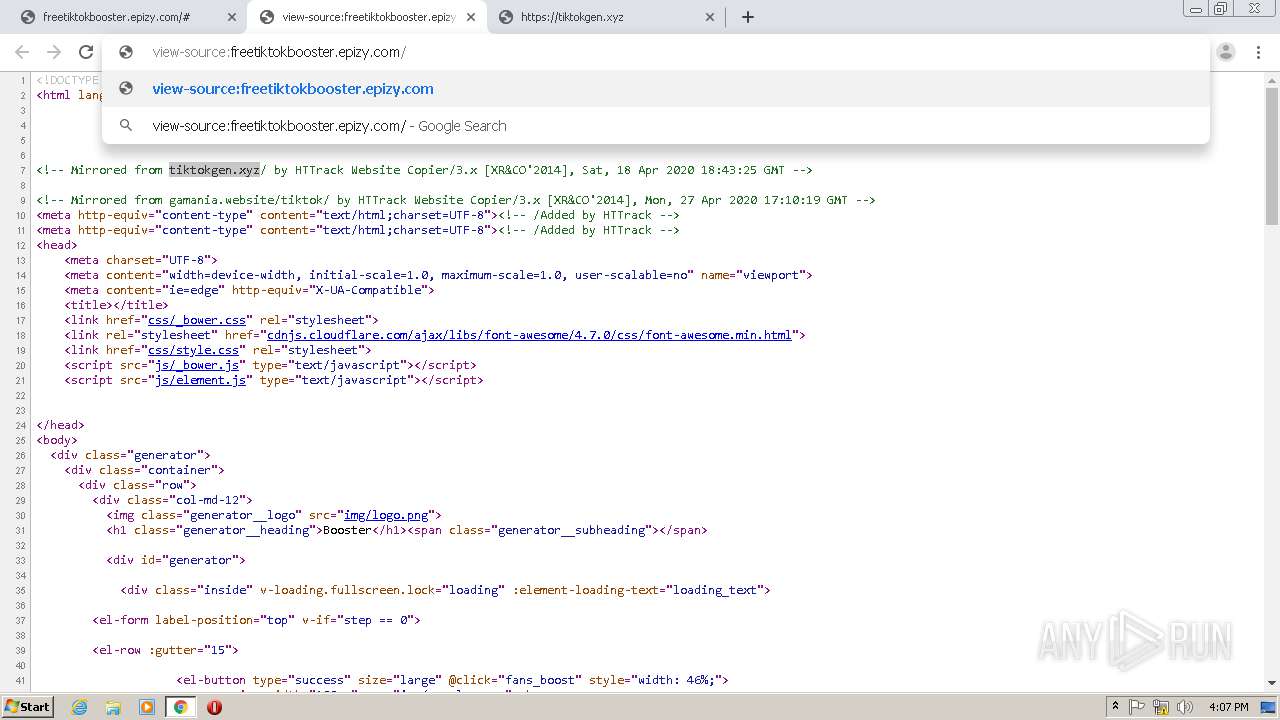Open Windows Explorer folder from taskbar
Image resolution: width=1280 pixels, height=720 pixels.
113,707
